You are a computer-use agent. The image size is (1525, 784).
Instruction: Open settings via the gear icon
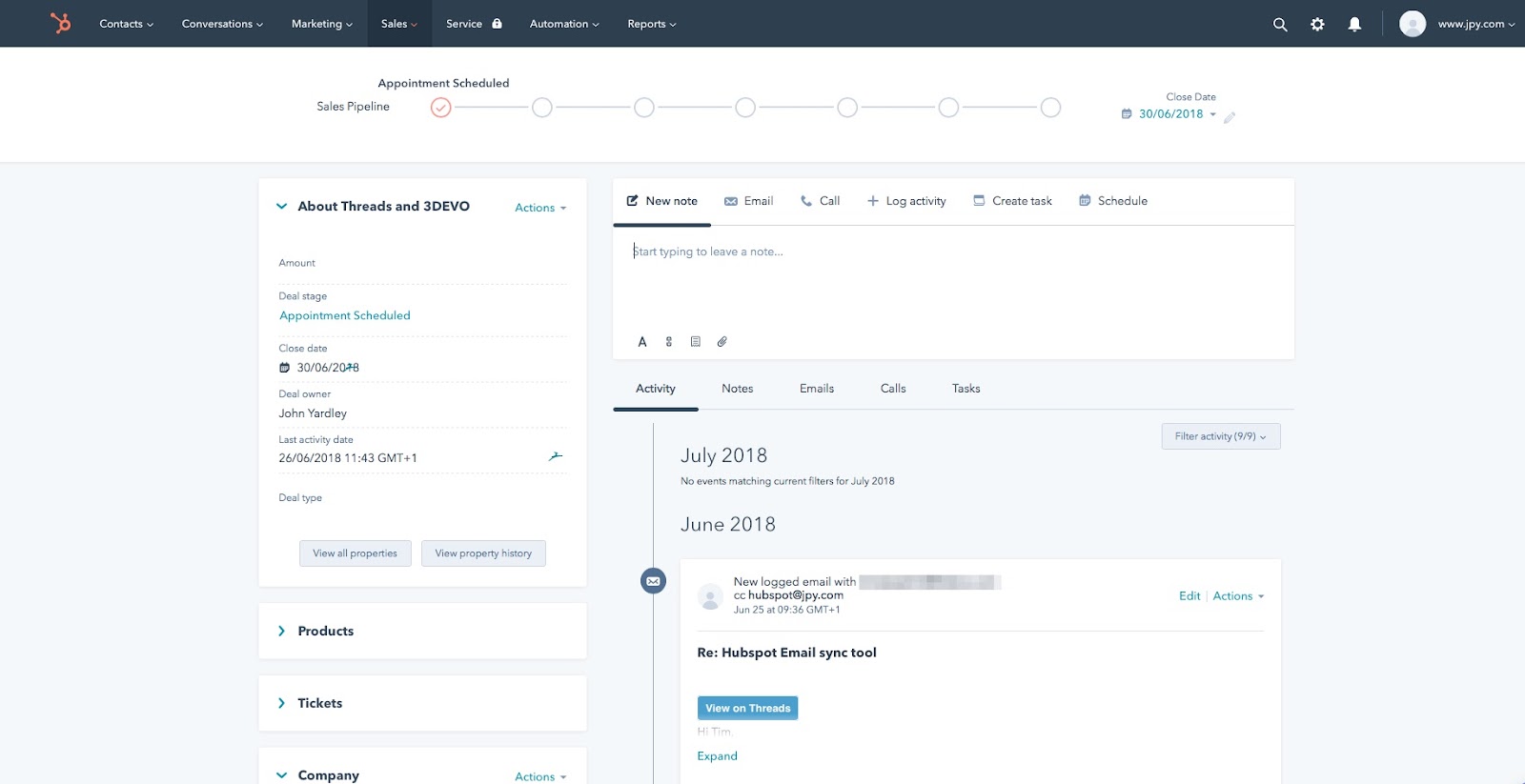point(1317,24)
